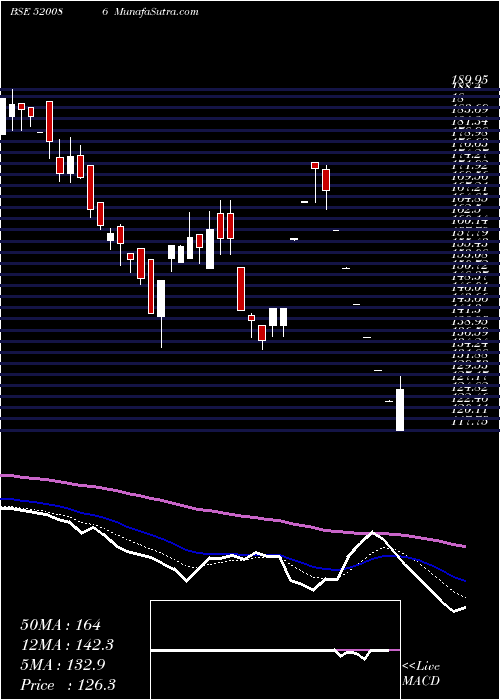Image resolution: width=500 pixels, height=700 pixels.
Task: Click the 124.82 price axis label
Action: (x=469, y=388)
